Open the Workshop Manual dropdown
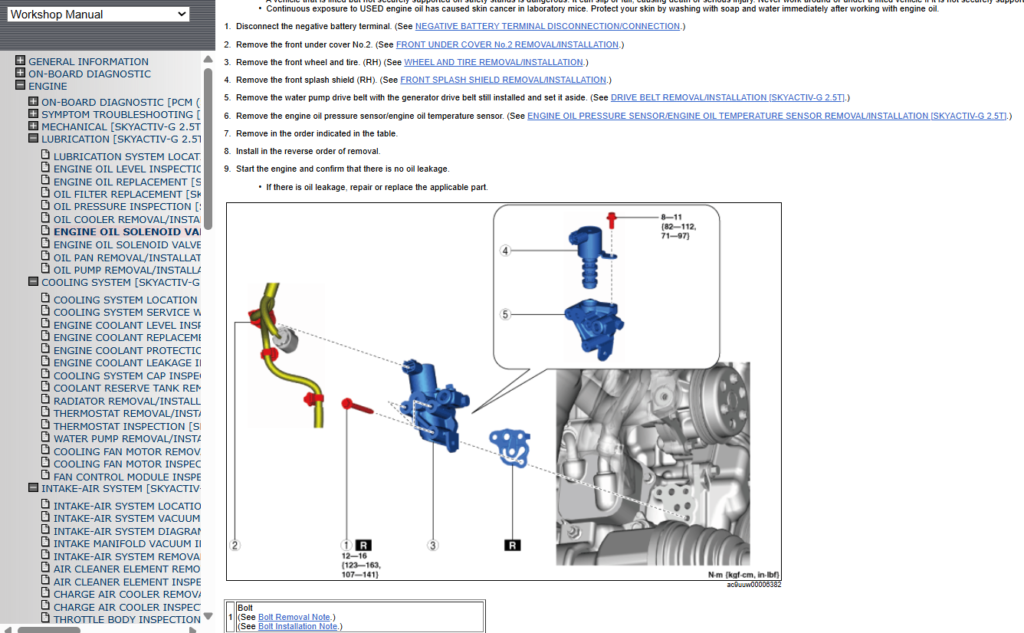 98,14
